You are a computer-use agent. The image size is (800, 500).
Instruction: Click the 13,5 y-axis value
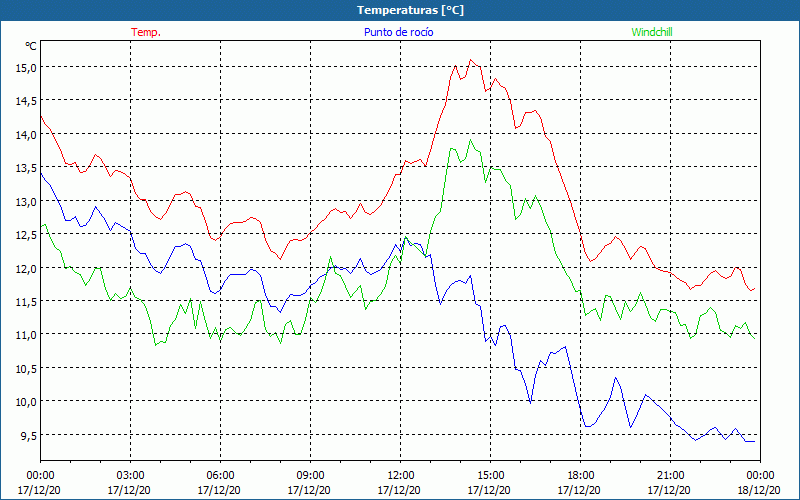tap(27, 168)
